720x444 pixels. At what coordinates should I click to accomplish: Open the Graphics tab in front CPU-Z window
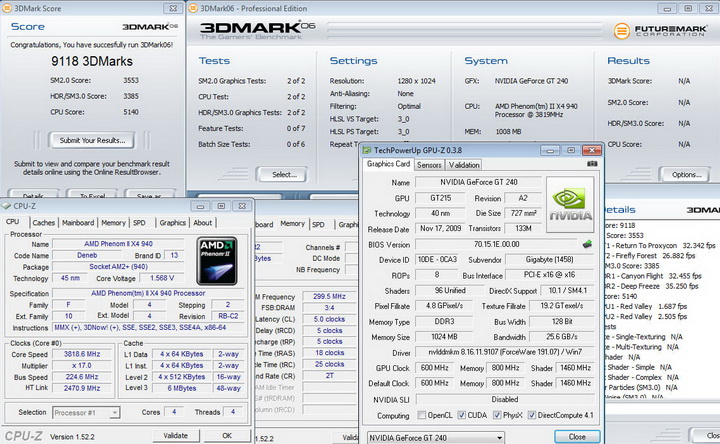tap(173, 223)
